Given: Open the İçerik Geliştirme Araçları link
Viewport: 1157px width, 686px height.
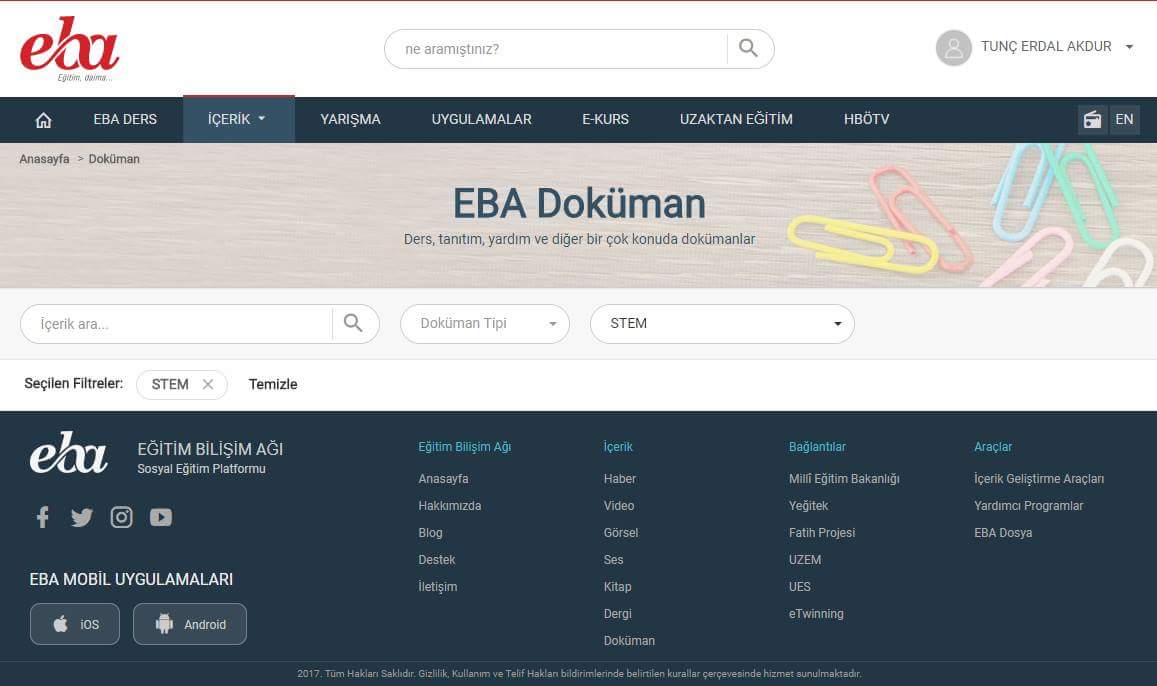Looking at the screenshot, I should point(1039,479).
